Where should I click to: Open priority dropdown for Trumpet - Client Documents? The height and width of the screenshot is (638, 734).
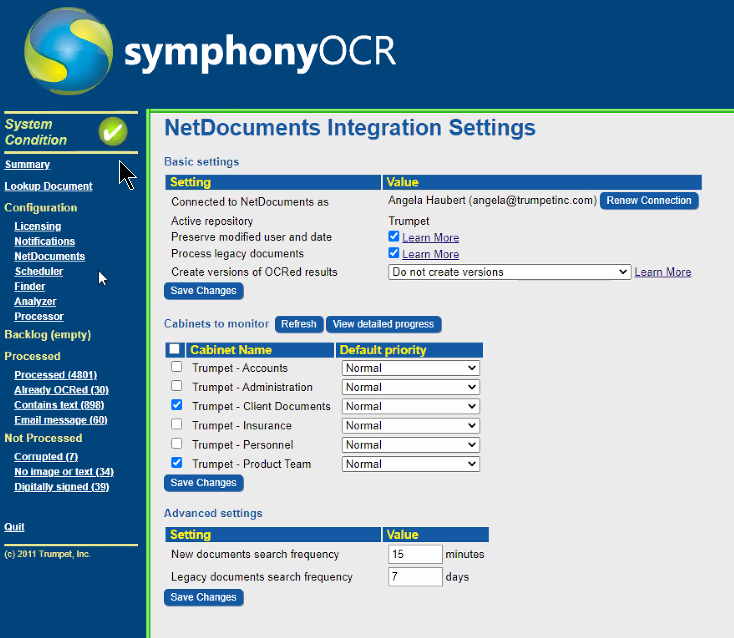coord(411,406)
